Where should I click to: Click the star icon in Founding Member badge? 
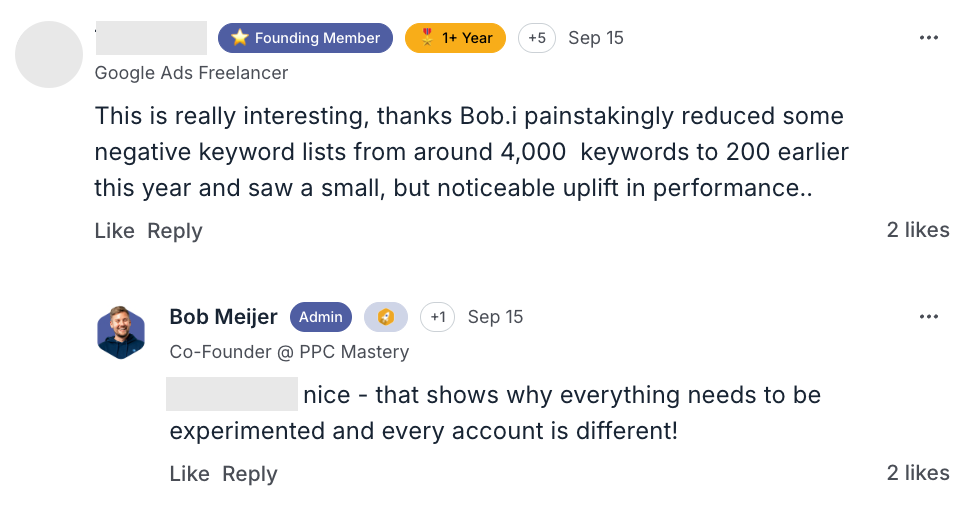(240, 38)
